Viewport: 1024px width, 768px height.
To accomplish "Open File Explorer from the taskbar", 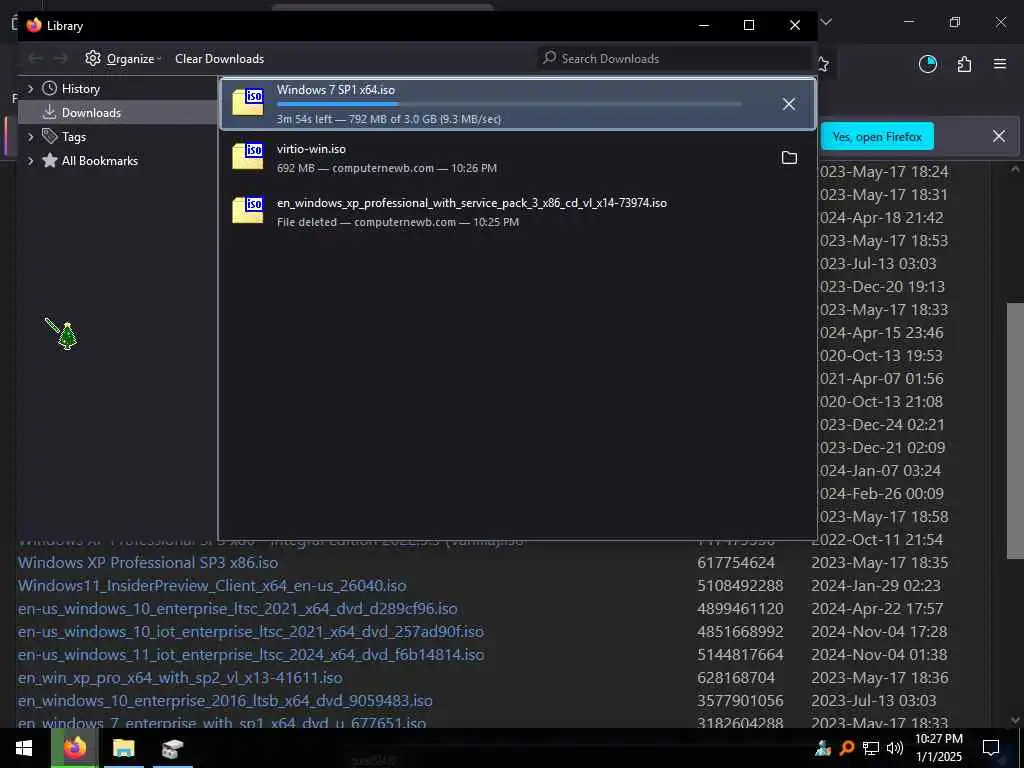I will coord(123,748).
